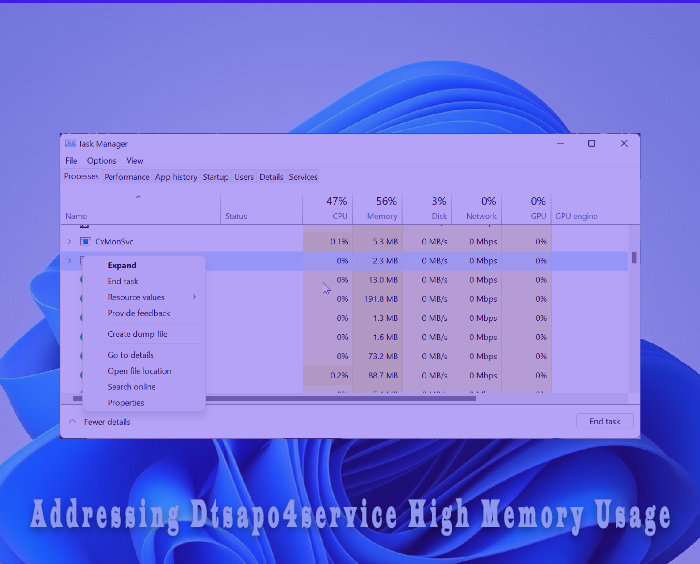The width and height of the screenshot is (700, 564).
Task: Open the File menu
Action: tap(71, 161)
